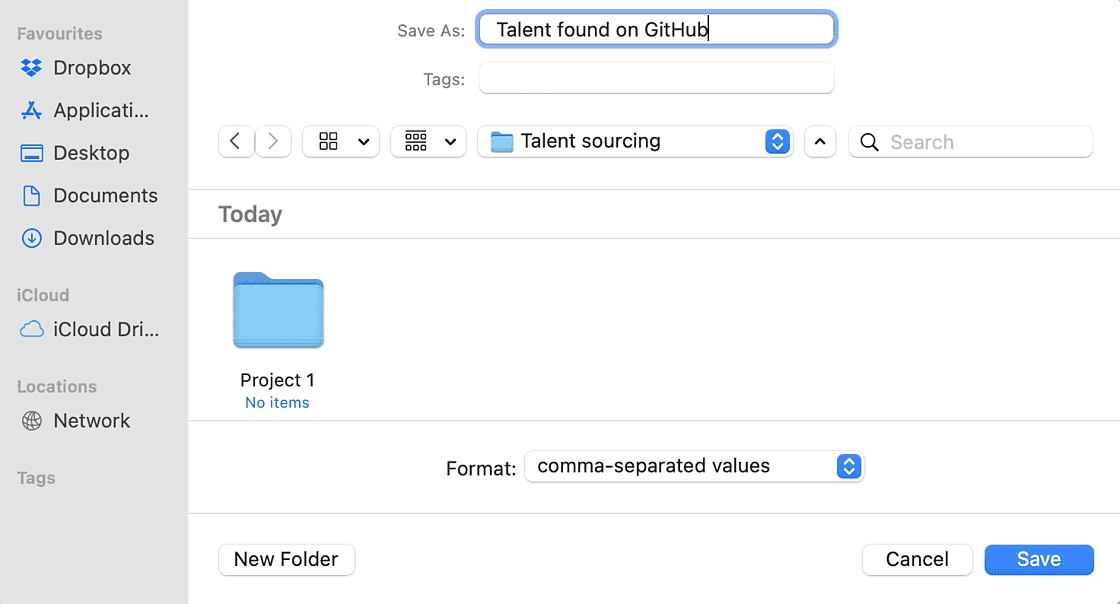Click the New Folder button

[286, 560]
